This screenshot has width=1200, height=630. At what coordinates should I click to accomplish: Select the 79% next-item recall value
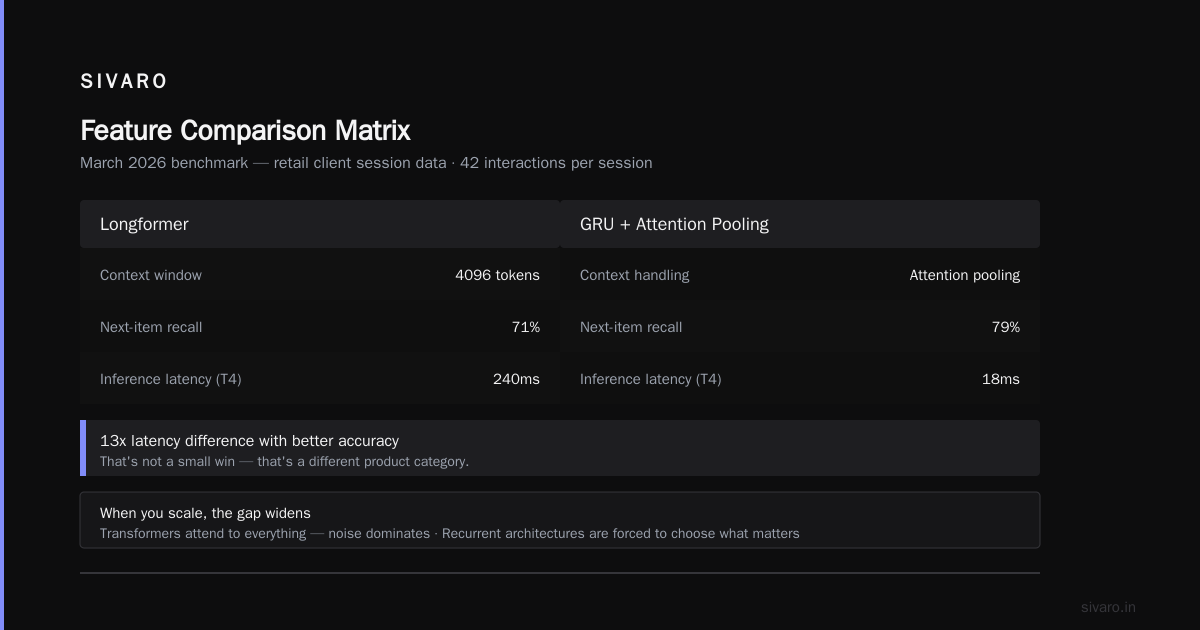click(x=1006, y=327)
